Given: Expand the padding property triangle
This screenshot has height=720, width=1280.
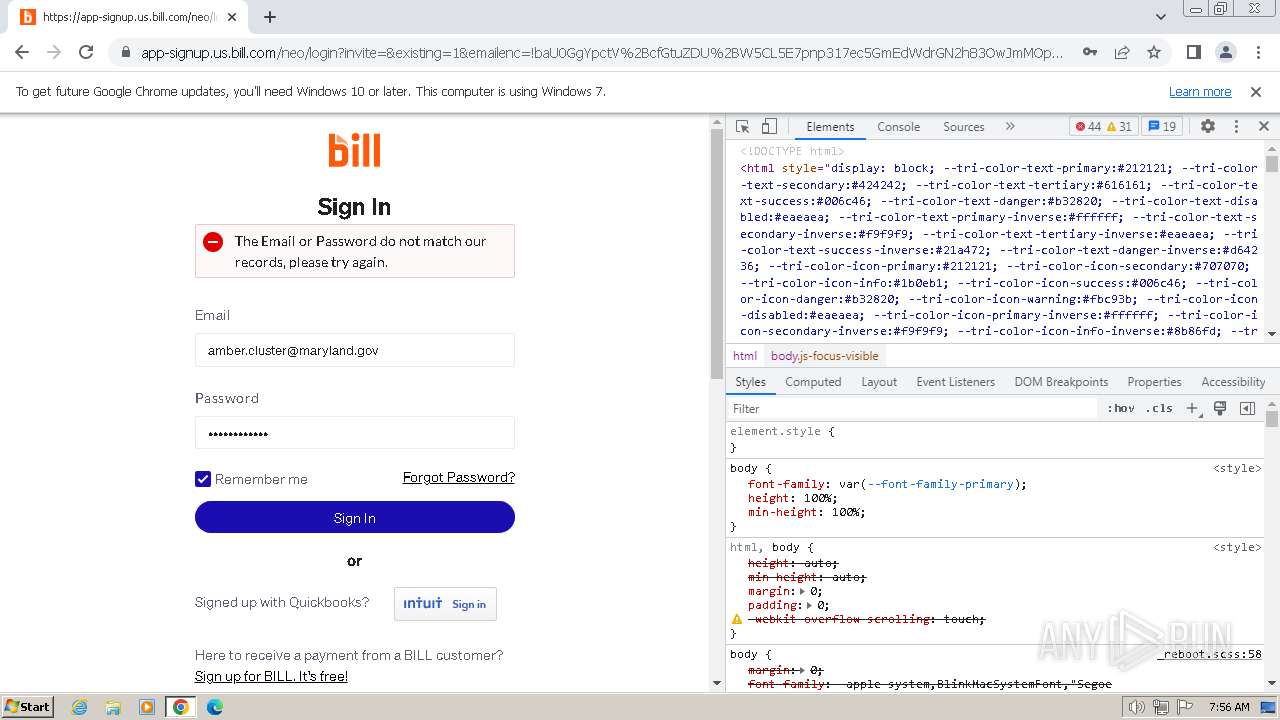Looking at the screenshot, I should (x=808, y=605).
